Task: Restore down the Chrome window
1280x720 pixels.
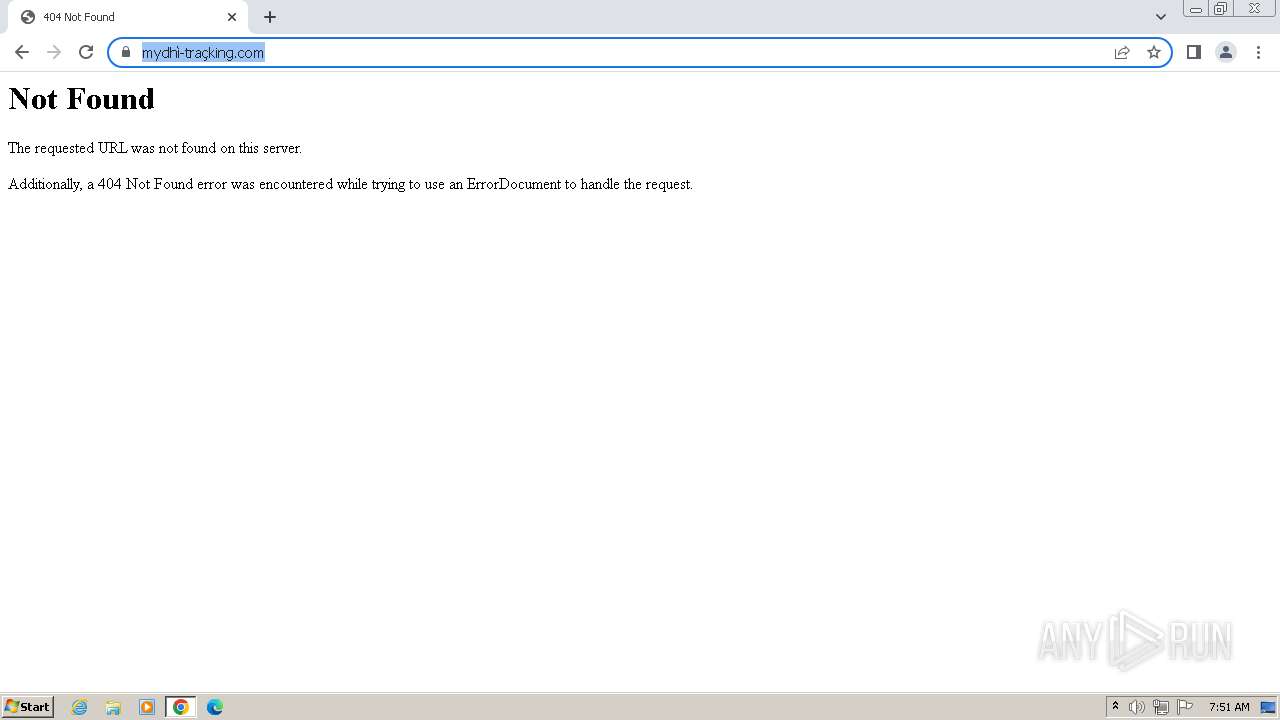Action: coord(1221,9)
